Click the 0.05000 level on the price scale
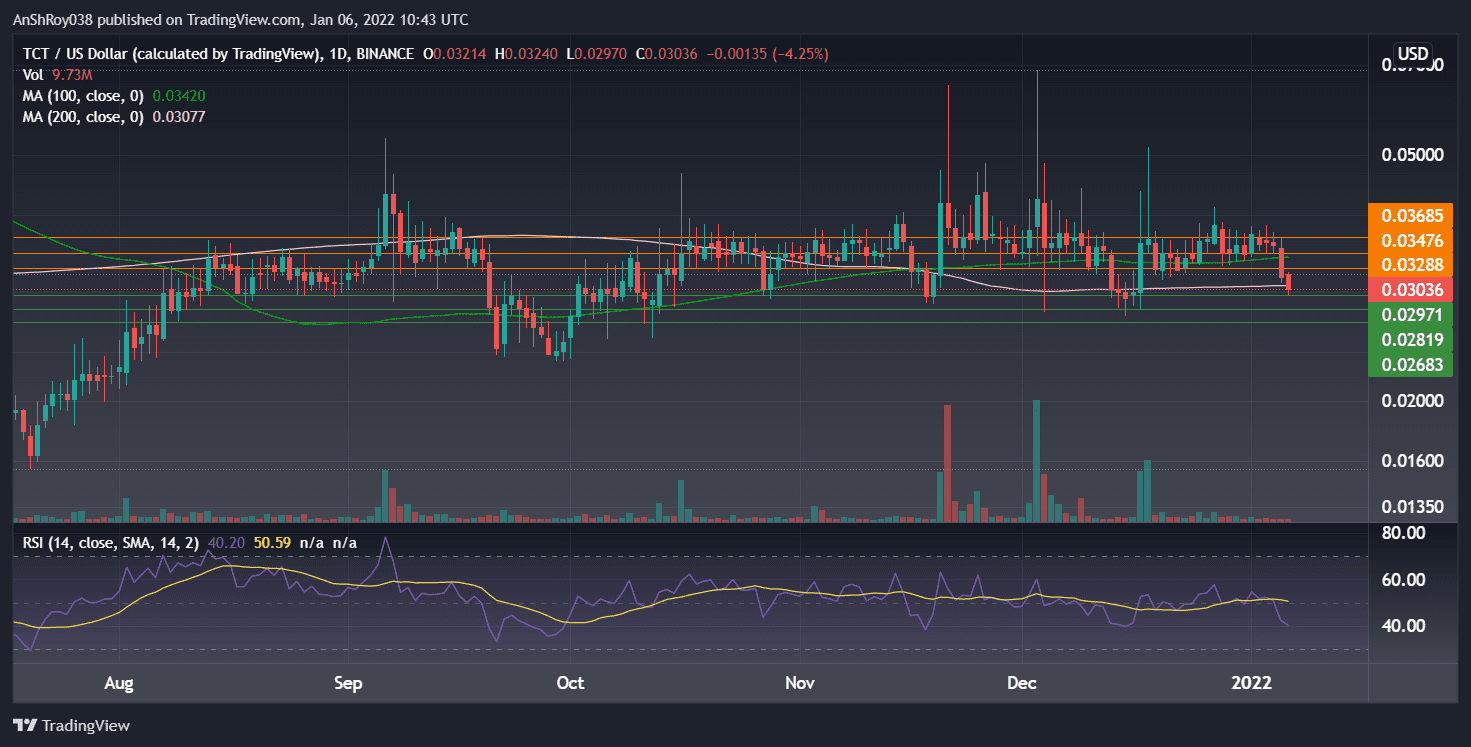1471x747 pixels. coord(1411,154)
